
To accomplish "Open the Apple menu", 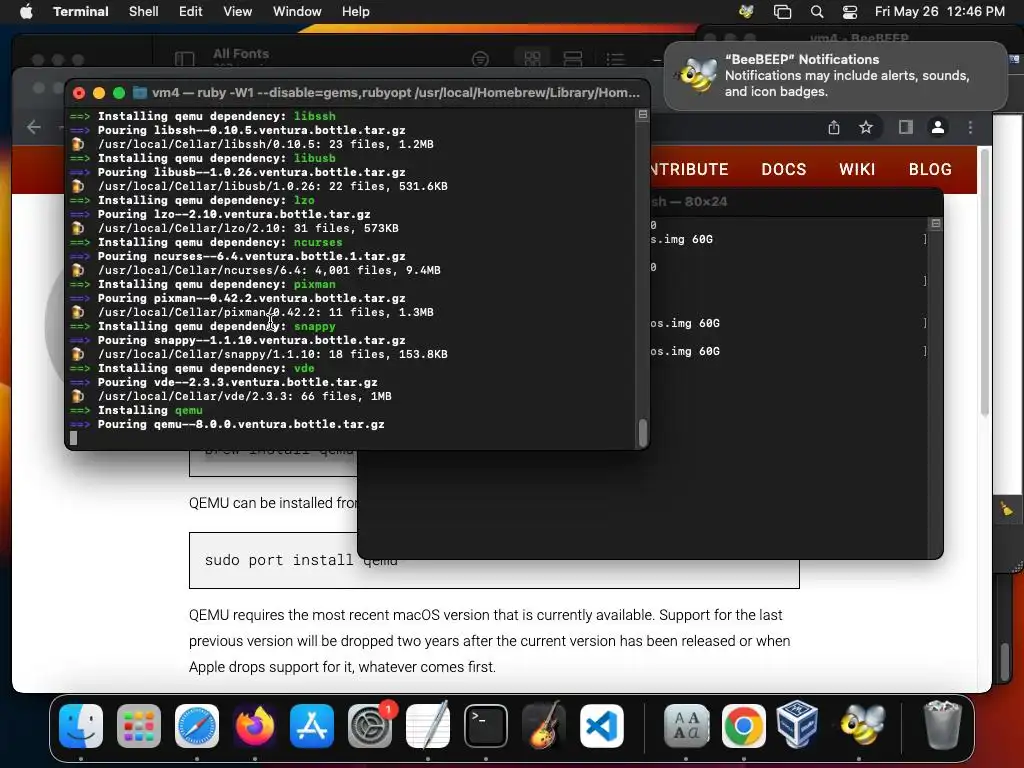I will click(26, 11).
